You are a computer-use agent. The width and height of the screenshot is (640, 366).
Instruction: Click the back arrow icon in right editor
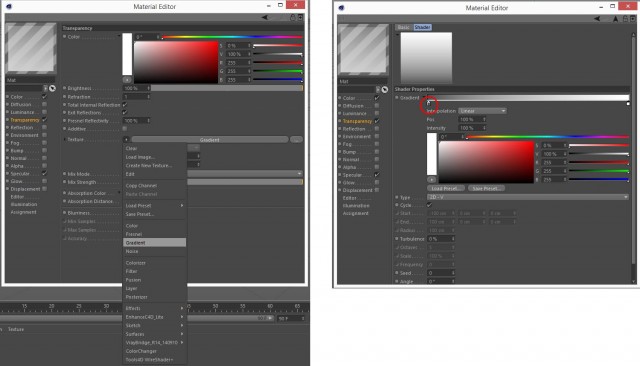tap(597, 19)
